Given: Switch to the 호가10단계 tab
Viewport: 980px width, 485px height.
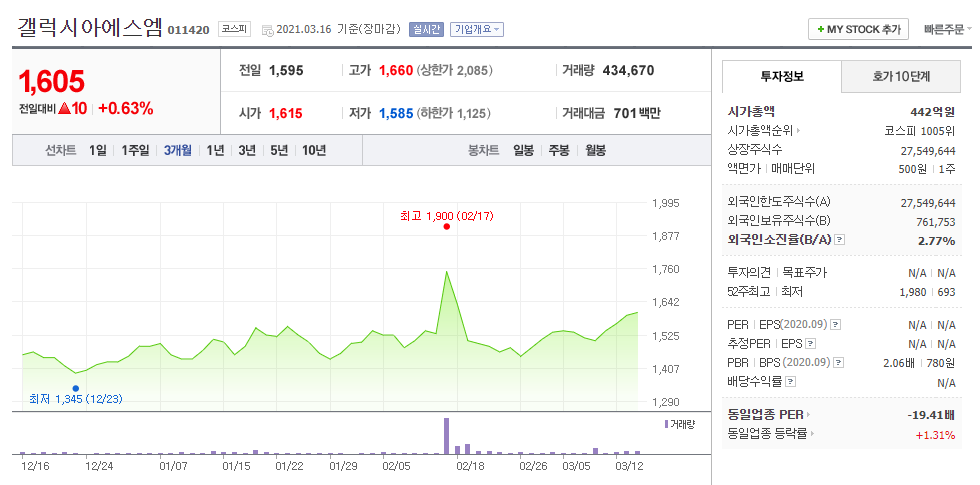Looking at the screenshot, I should tap(901, 76).
